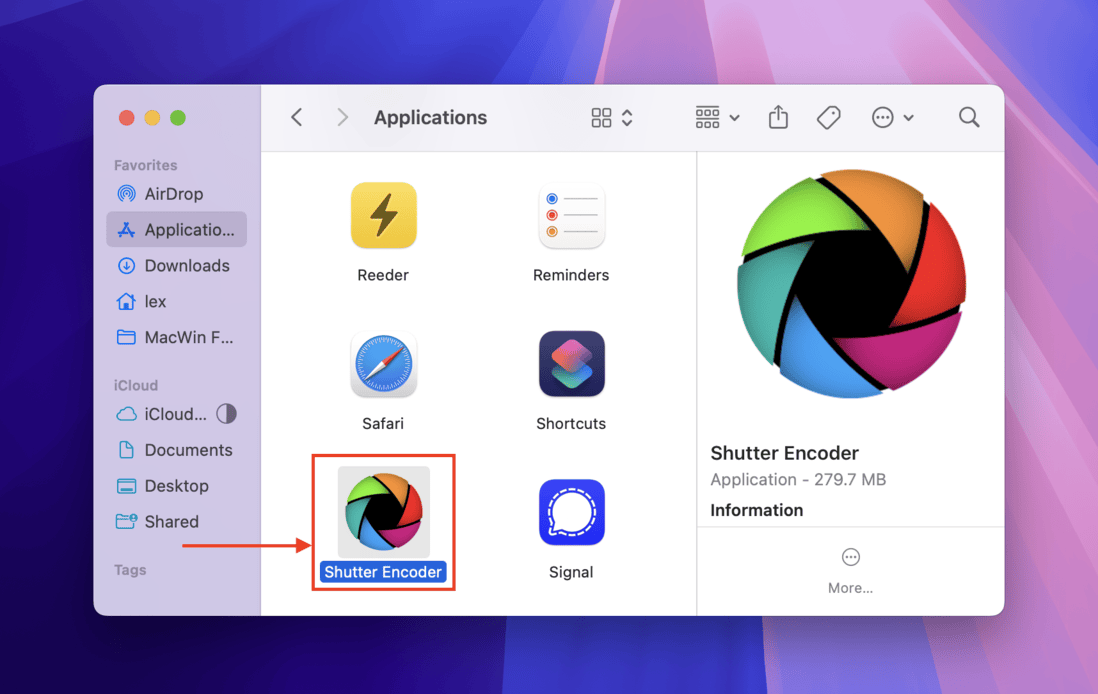1098x694 pixels.
Task: Open Shared in the sidebar
Action: 176,521
